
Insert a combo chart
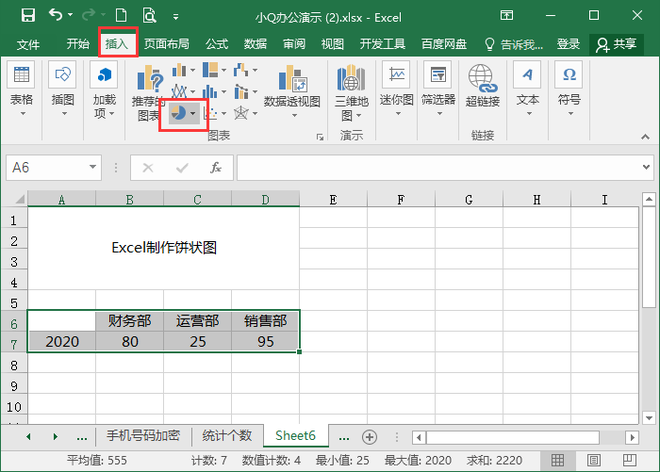tap(245, 91)
